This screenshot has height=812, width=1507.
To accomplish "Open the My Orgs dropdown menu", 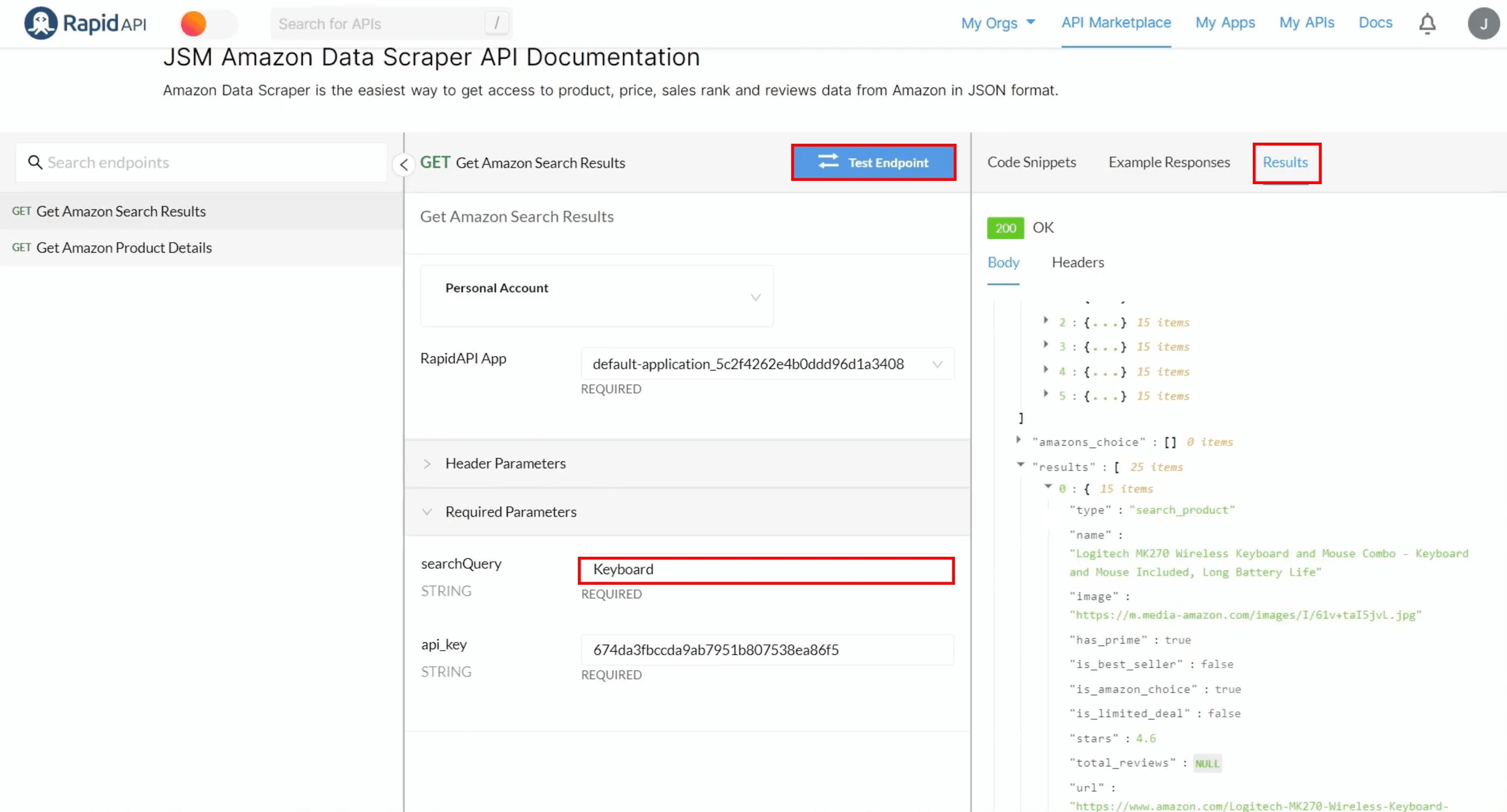I will point(996,23).
